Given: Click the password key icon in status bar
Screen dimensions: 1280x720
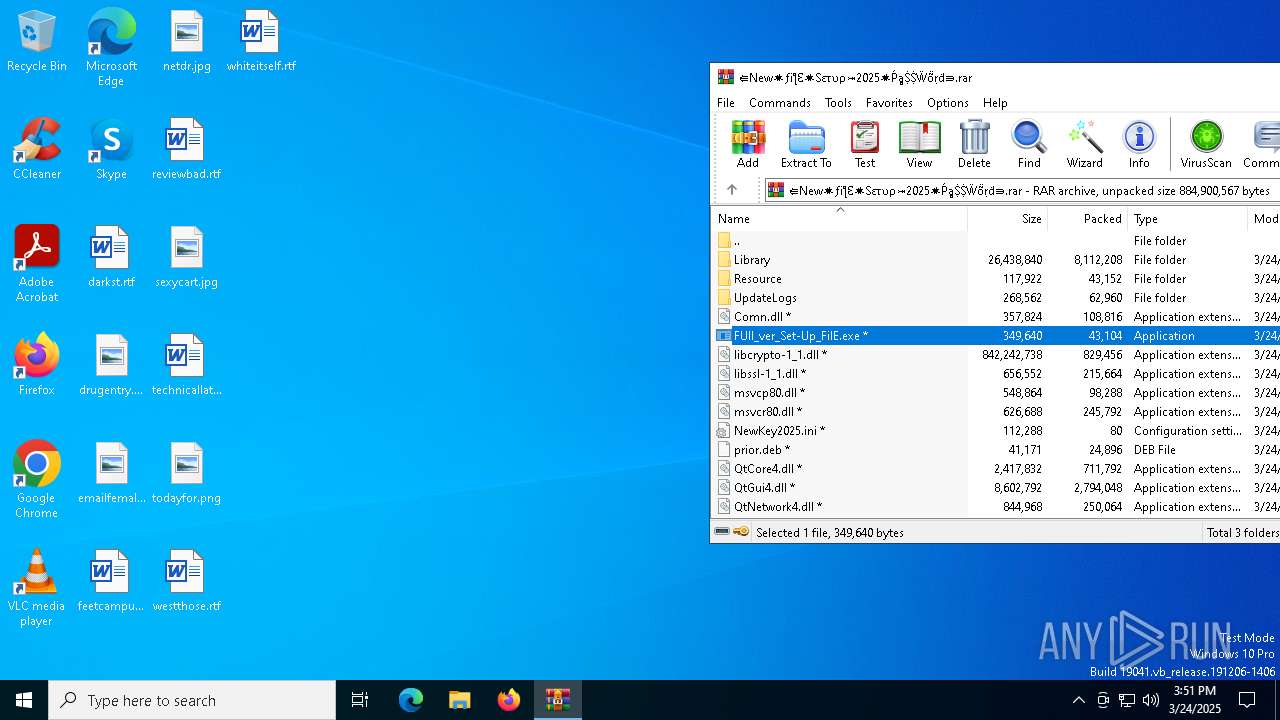Looking at the screenshot, I should click(741, 532).
